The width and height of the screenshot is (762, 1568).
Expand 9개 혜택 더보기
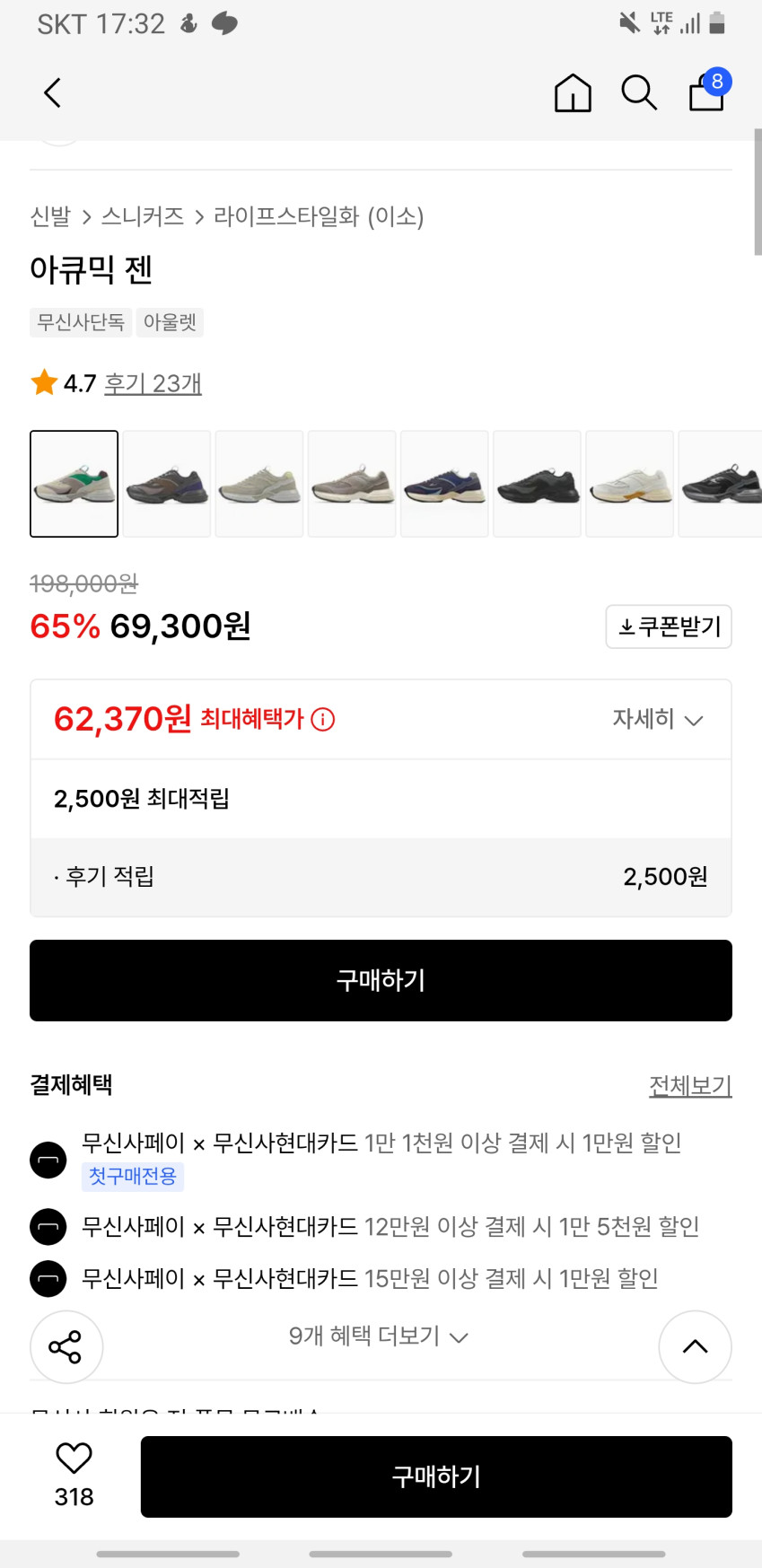click(378, 1336)
